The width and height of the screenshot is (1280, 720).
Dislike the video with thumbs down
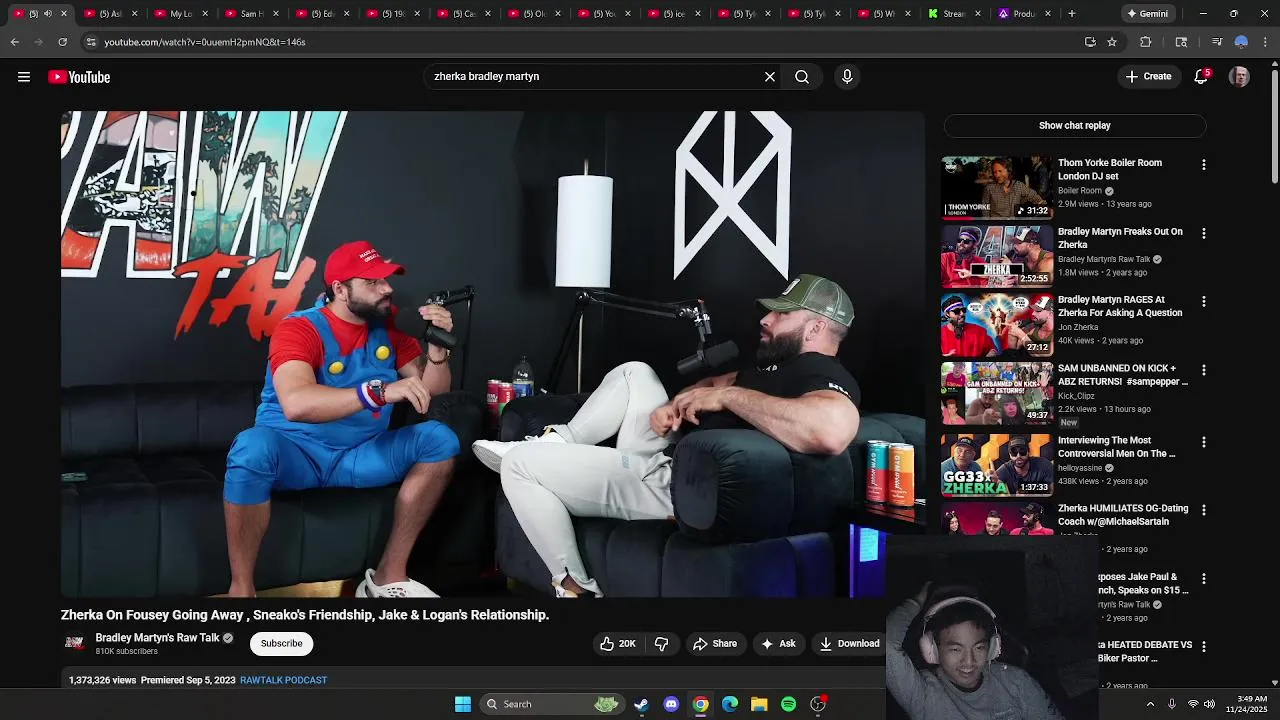(661, 643)
